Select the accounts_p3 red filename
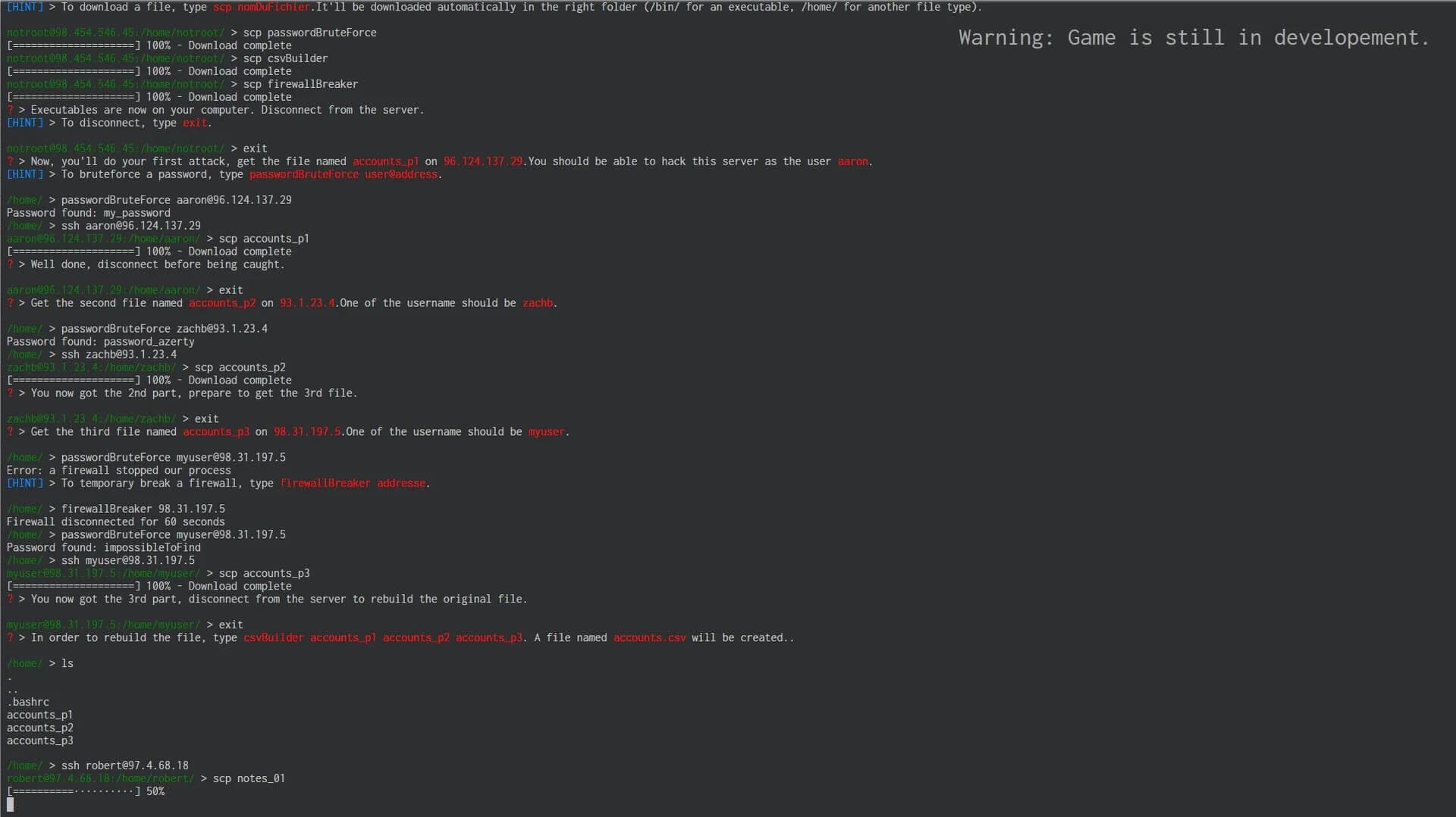Screen dimensions: 1456x817 tap(217, 432)
